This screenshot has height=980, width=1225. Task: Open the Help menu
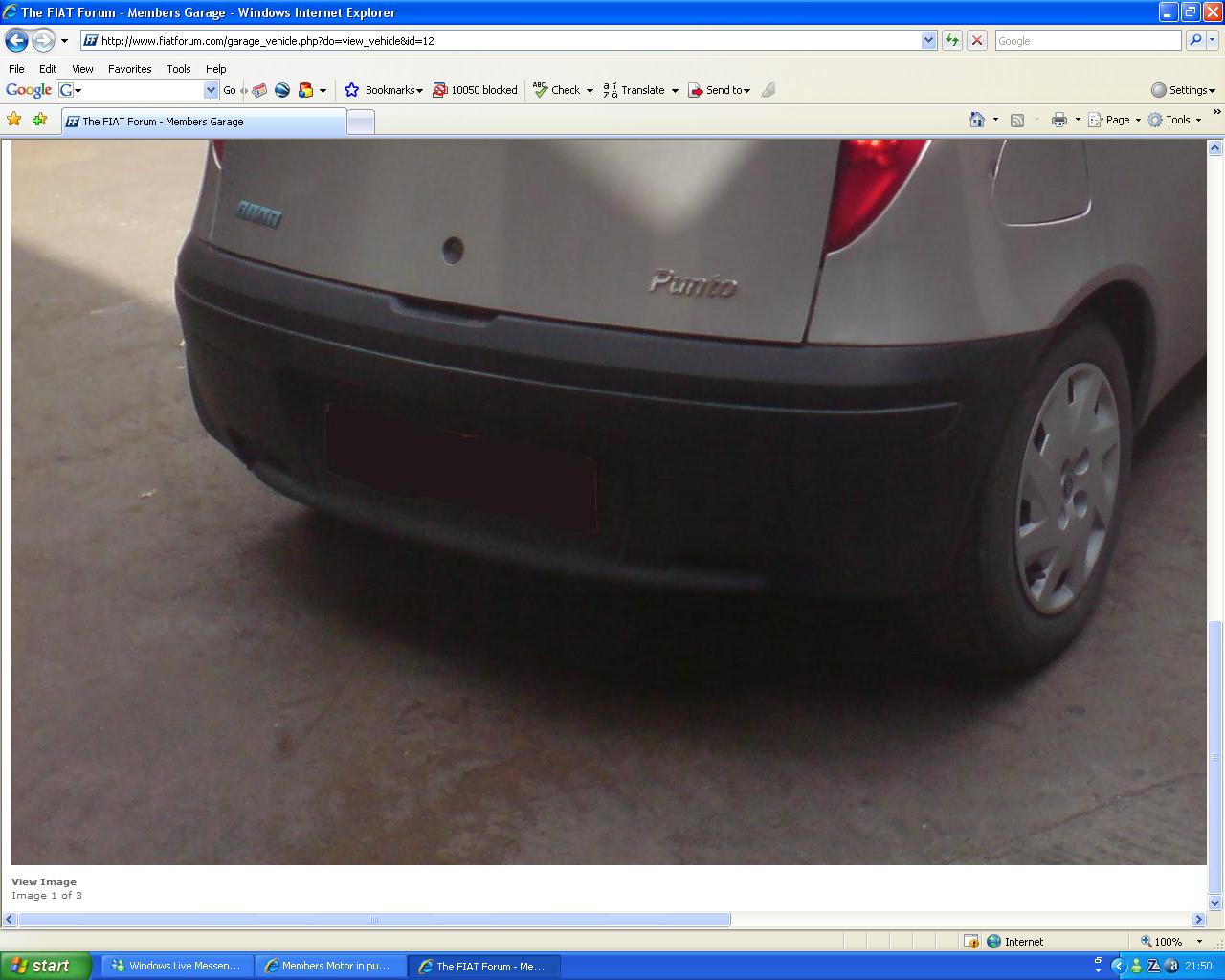coord(215,69)
